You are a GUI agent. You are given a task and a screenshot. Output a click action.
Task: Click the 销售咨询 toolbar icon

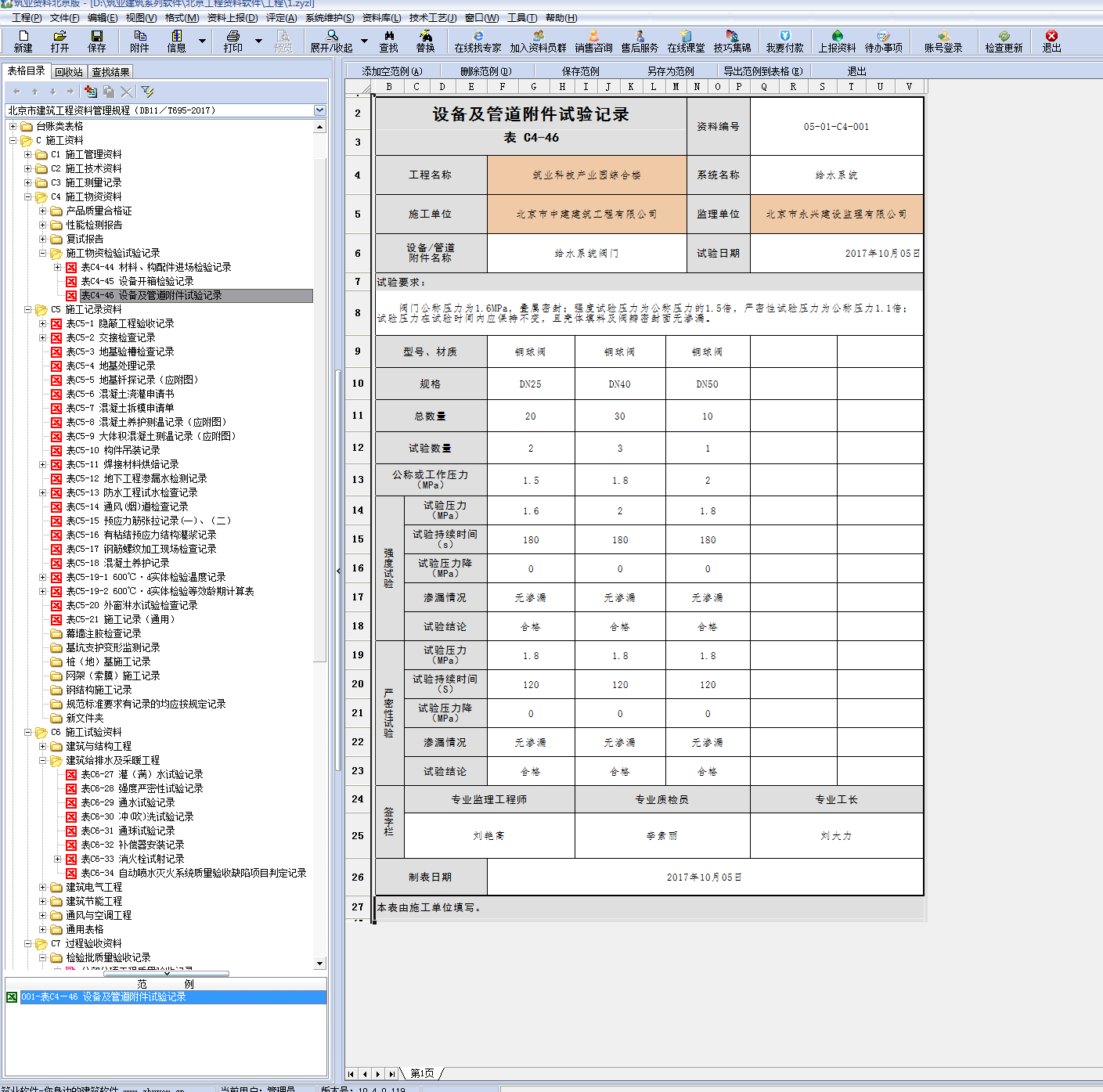coord(594,41)
